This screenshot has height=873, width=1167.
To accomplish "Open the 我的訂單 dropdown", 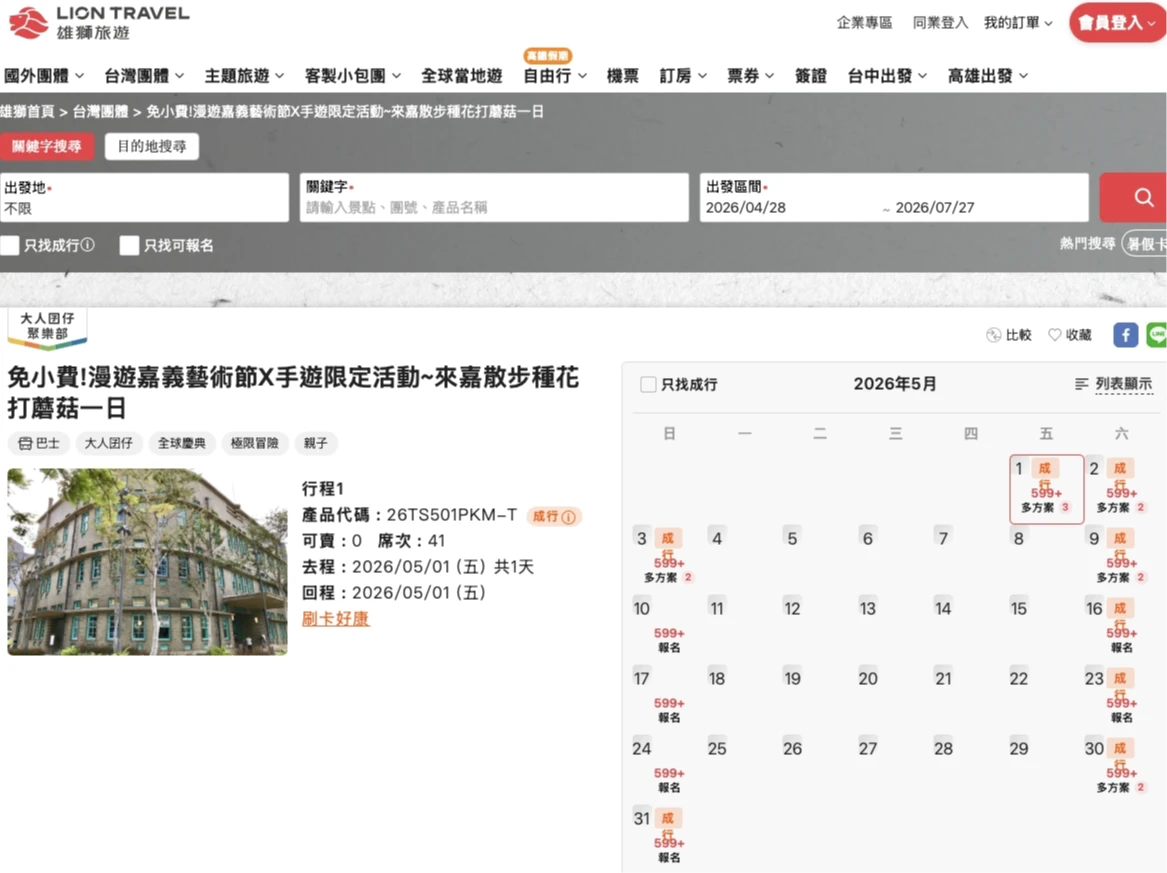I will pos(1018,23).
